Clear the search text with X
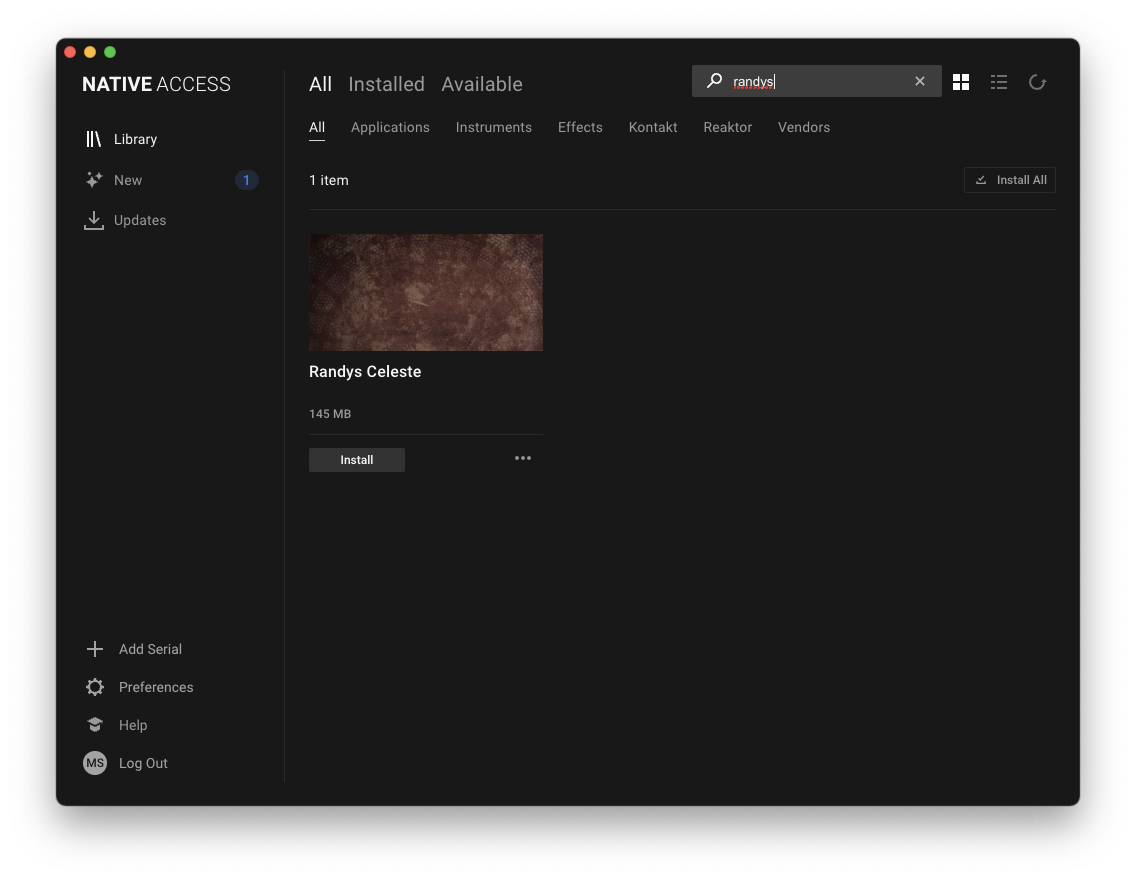 point(919,81)
